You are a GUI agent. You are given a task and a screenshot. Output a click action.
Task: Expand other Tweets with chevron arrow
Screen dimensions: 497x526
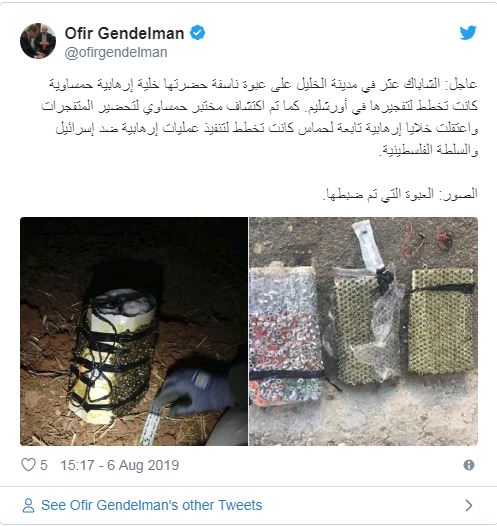point(469,505)
